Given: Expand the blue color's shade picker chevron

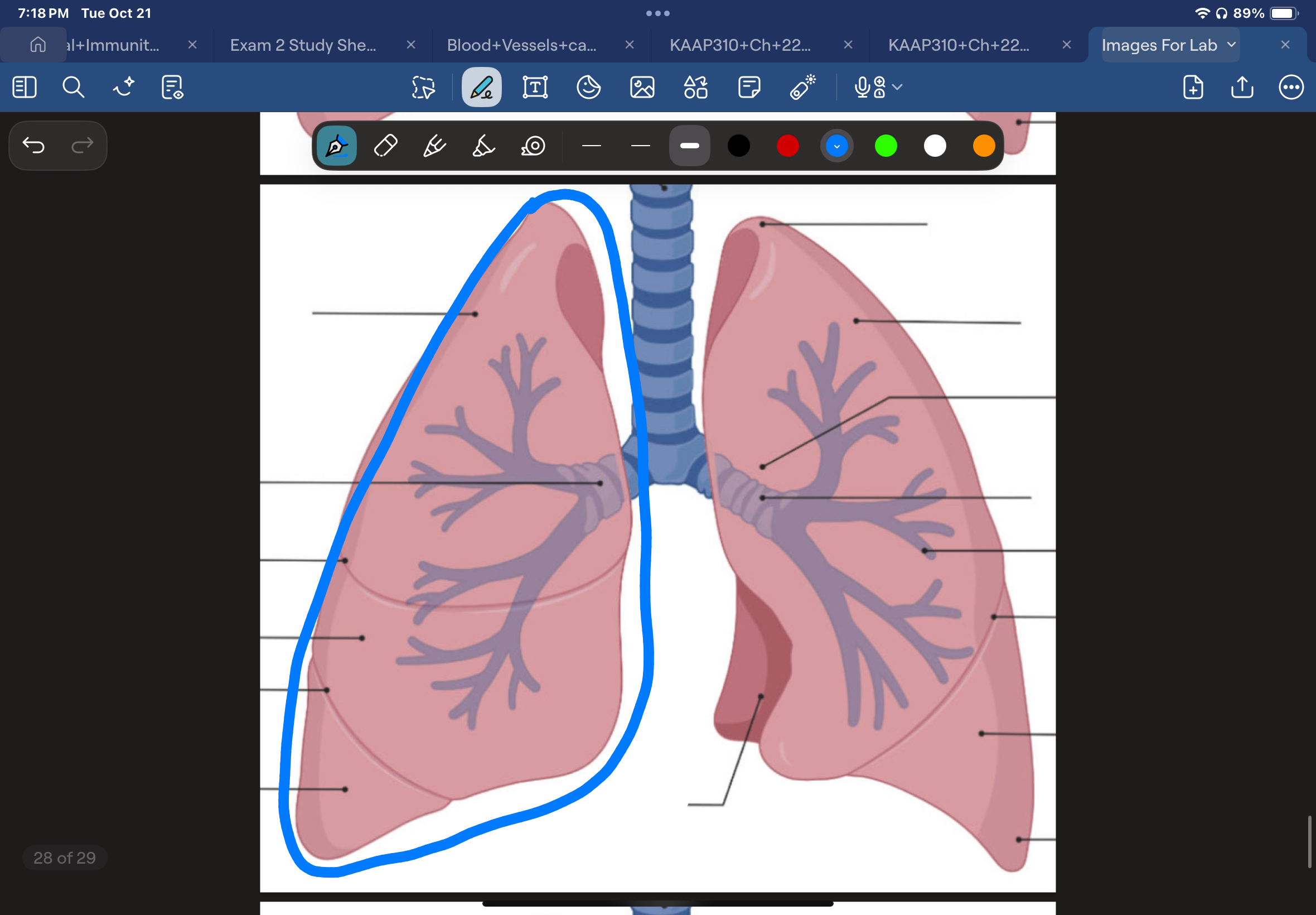Looking at the screenshot, I should pyautogui.click(x=836, y=146).
